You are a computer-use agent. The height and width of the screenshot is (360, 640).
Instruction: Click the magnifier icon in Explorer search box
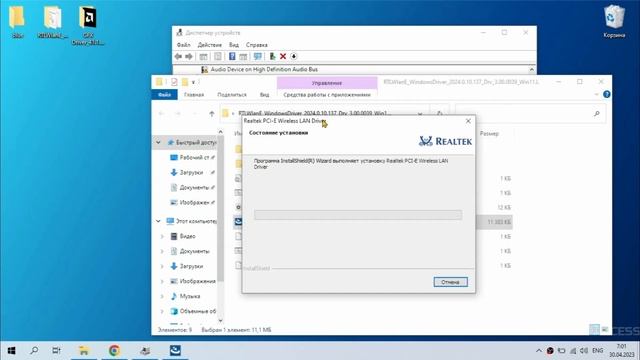pyautogui.click(x=597, y=113)
